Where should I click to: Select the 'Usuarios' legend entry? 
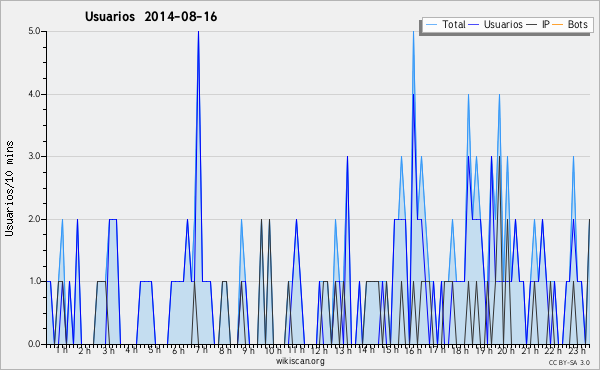point(503,24)
